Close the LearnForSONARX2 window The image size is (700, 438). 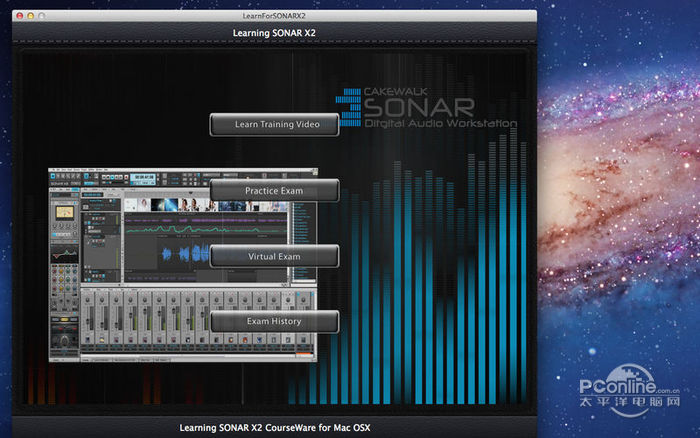[20, 16]
